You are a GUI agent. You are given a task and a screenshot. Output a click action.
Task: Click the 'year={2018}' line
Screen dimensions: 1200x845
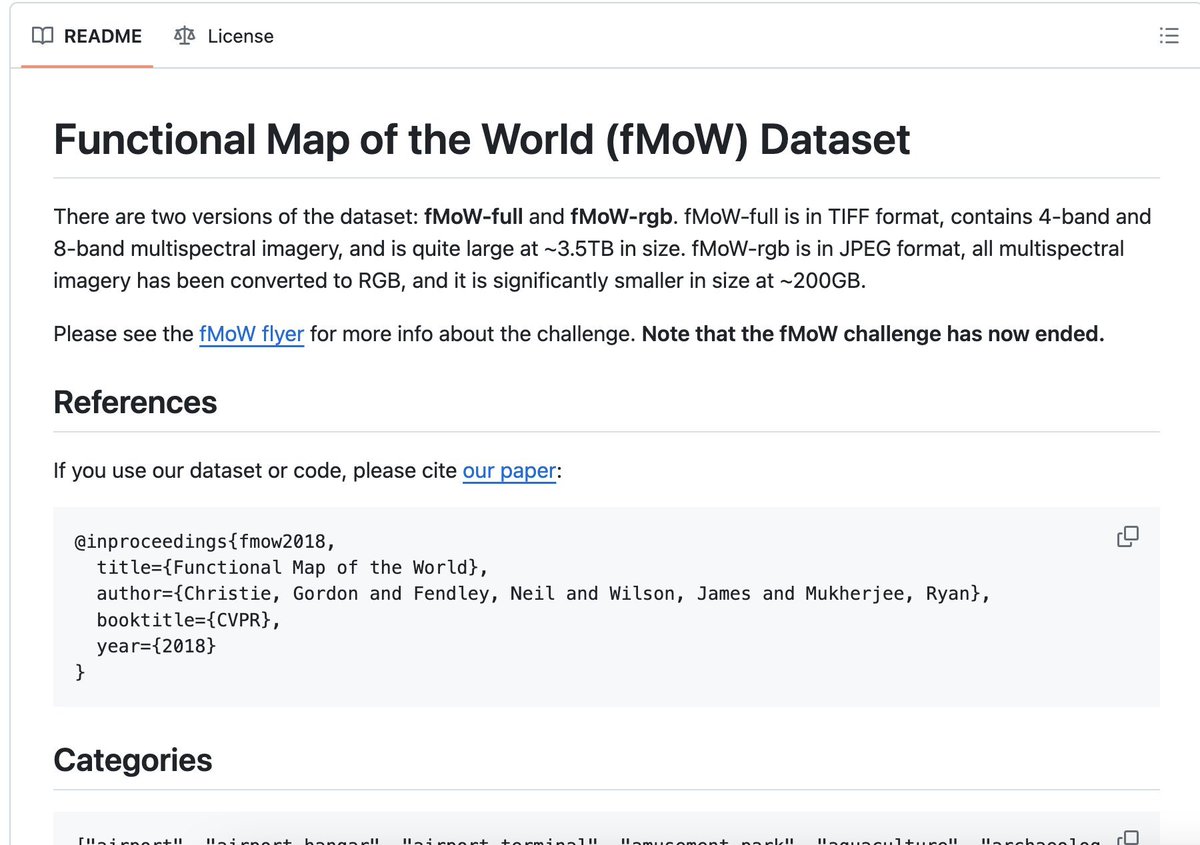(x=156, y=646)
